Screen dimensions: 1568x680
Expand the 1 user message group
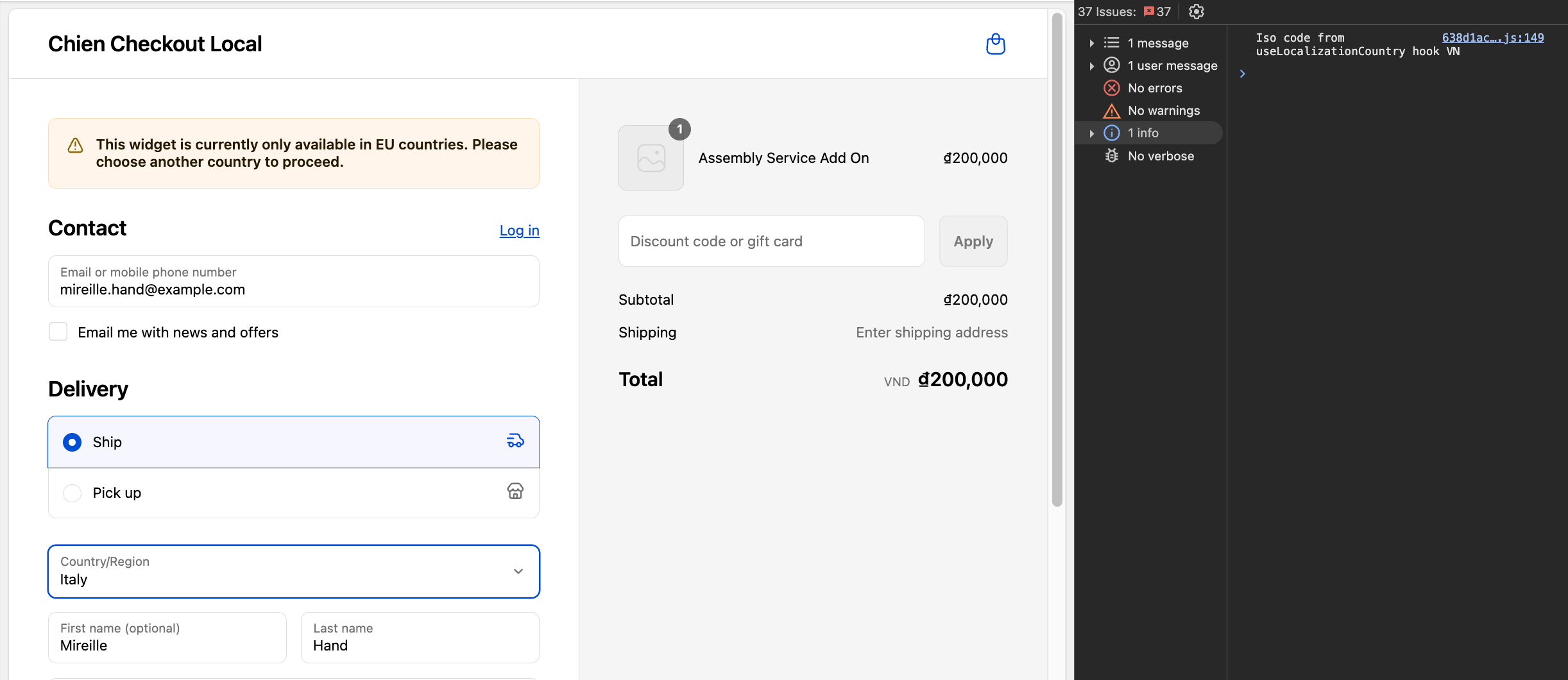coord(1092,65)
